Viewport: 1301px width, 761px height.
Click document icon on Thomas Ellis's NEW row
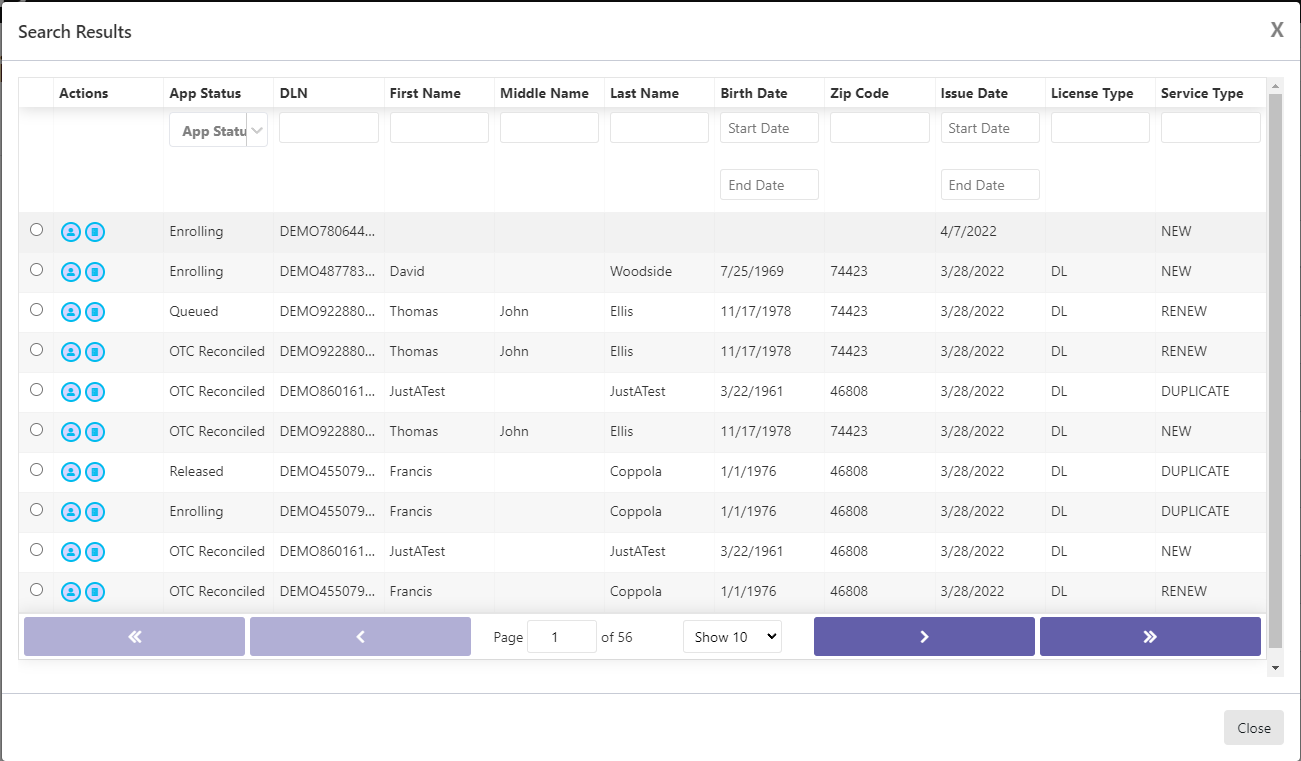[x=95, y=431]
